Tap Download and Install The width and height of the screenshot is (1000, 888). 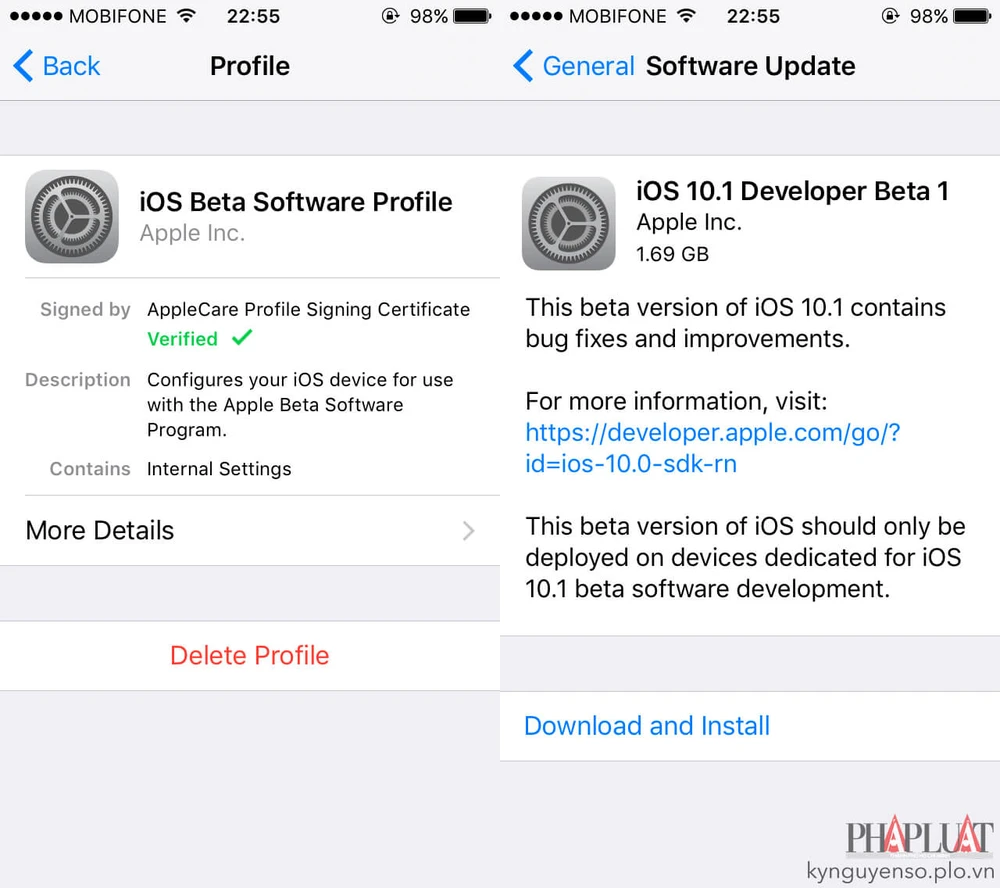click(x=646, y=726)
